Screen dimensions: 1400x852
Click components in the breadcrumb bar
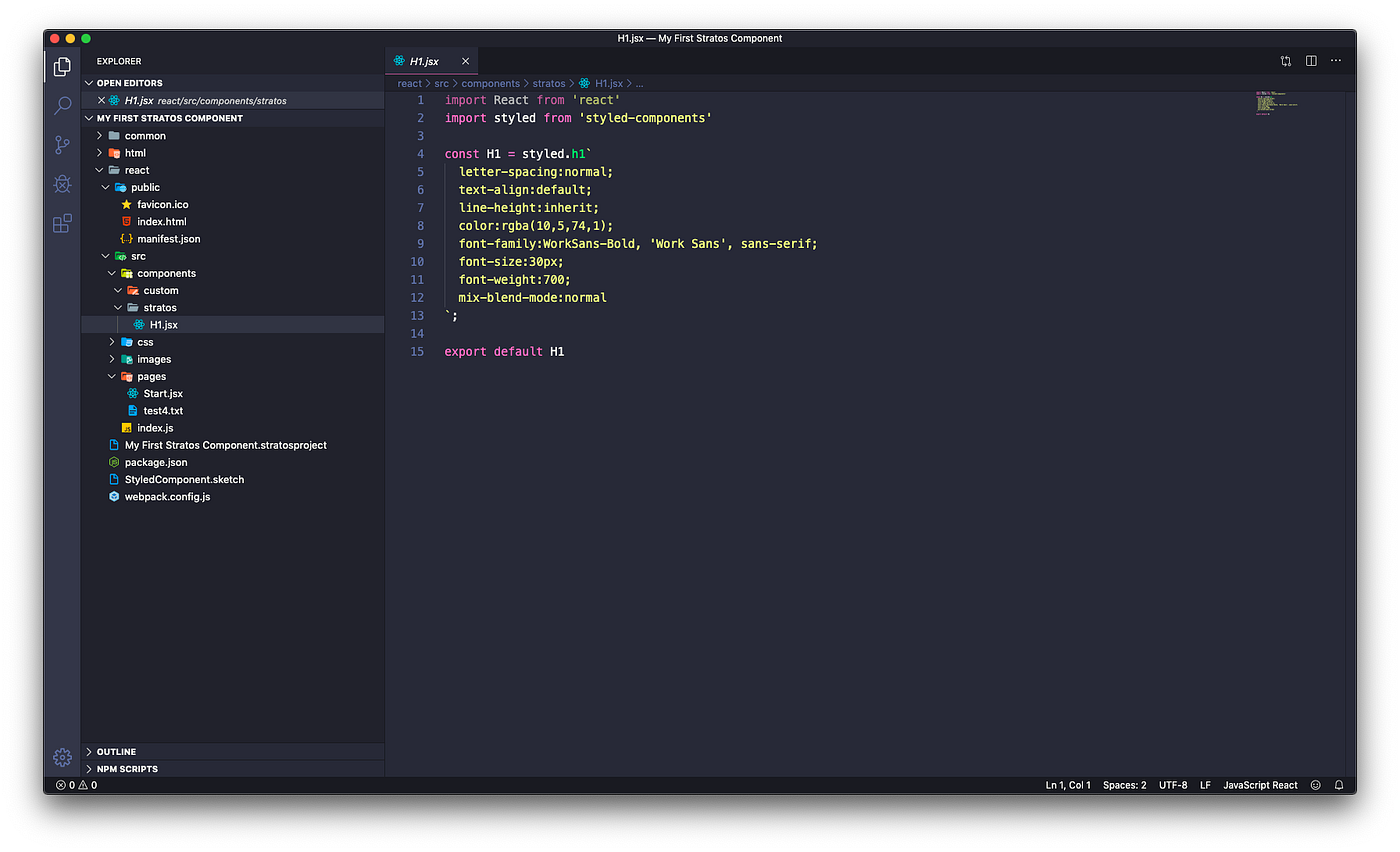click(x=491, y=83)
